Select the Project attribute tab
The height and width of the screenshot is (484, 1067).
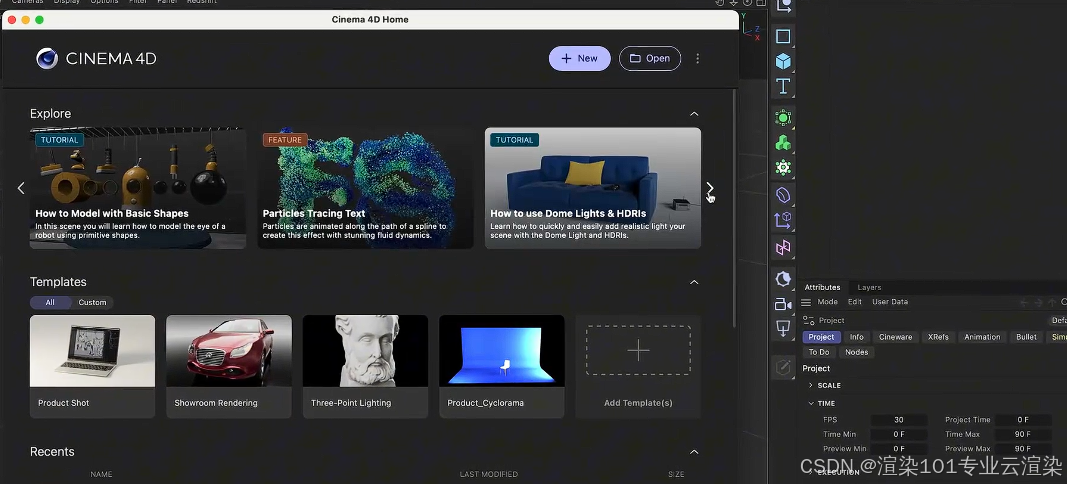tap(821, 337)
